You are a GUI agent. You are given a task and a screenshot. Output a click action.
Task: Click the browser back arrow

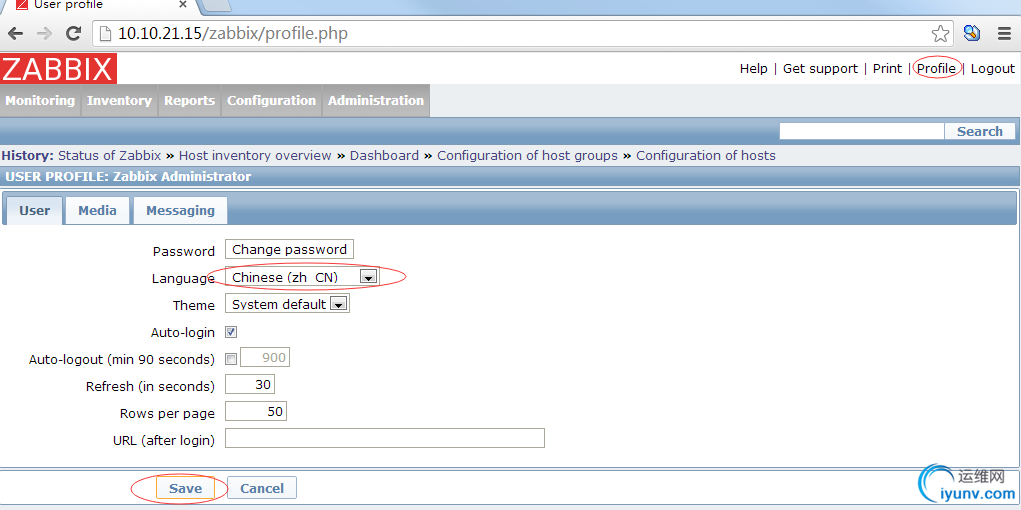click(15, 34)
